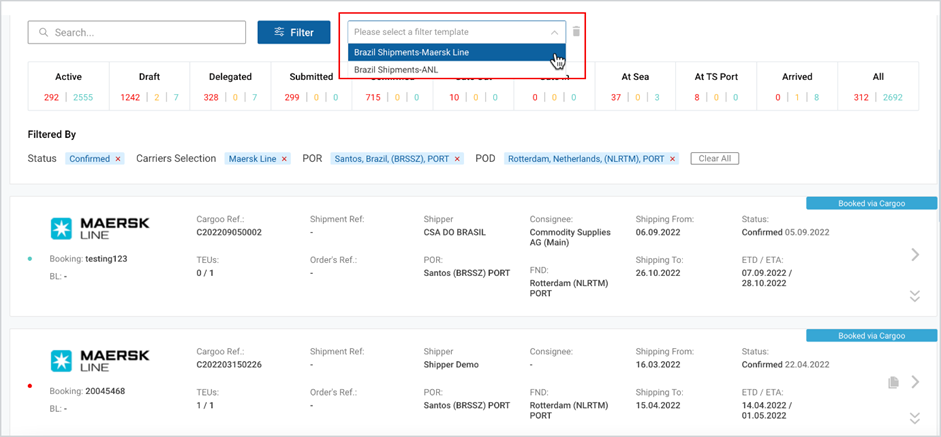Viewport: 941px width, 437px height.
Task: Click status Confirmed 05.09.2022
Action: (786, 232)
